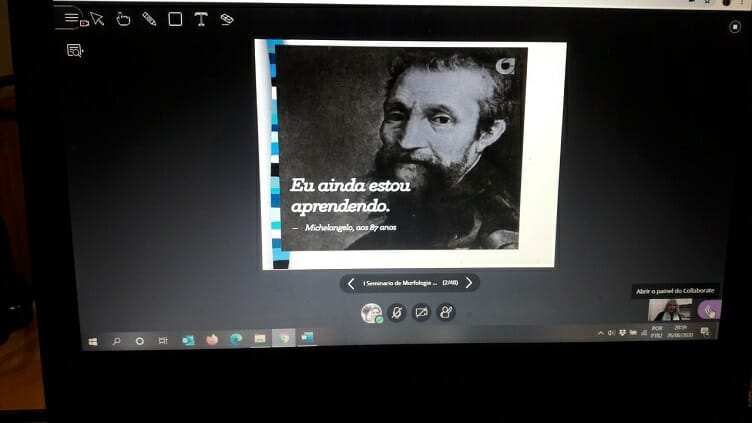Select the Text tool

click(201, 19)
